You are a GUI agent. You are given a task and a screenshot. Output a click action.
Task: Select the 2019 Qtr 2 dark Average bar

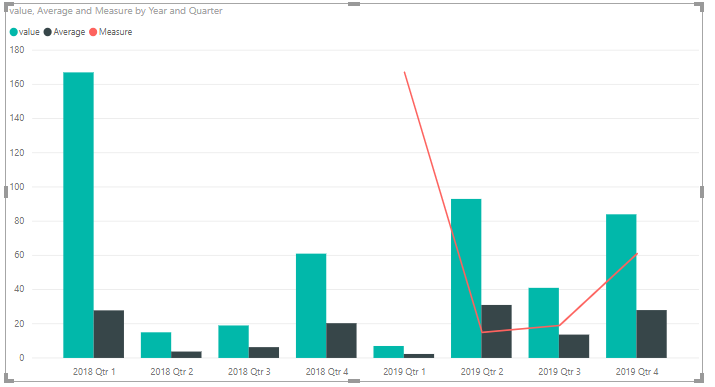497,331
